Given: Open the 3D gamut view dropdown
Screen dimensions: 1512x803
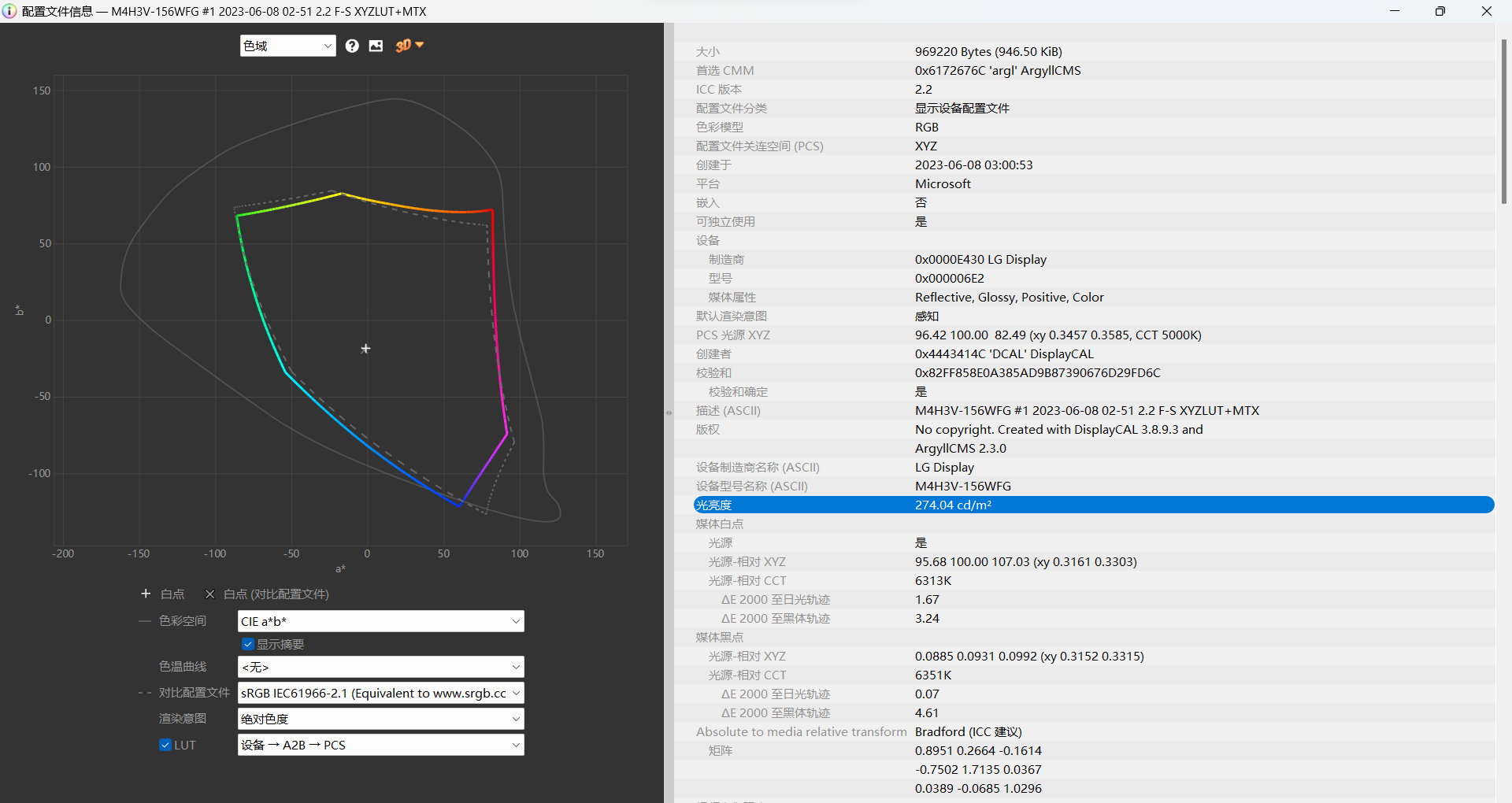Looking at the screenshot, I should (x=409, y=46).
